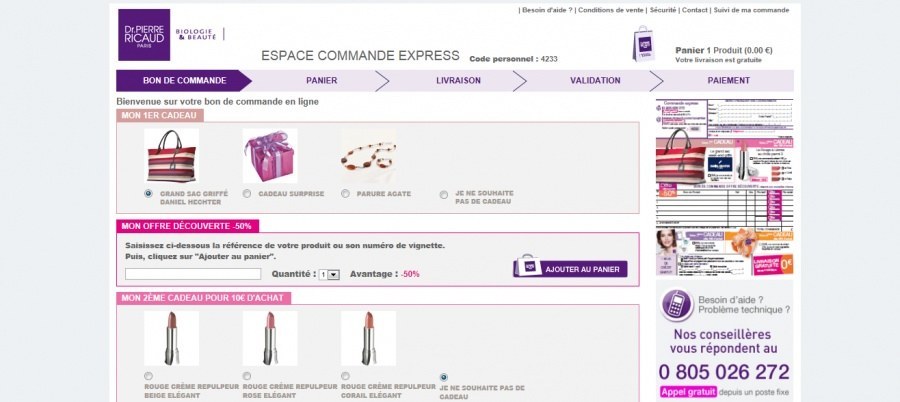Open the paper order form thumbnail
Screen dimensions: 900x402
click(x=724, y=187)
